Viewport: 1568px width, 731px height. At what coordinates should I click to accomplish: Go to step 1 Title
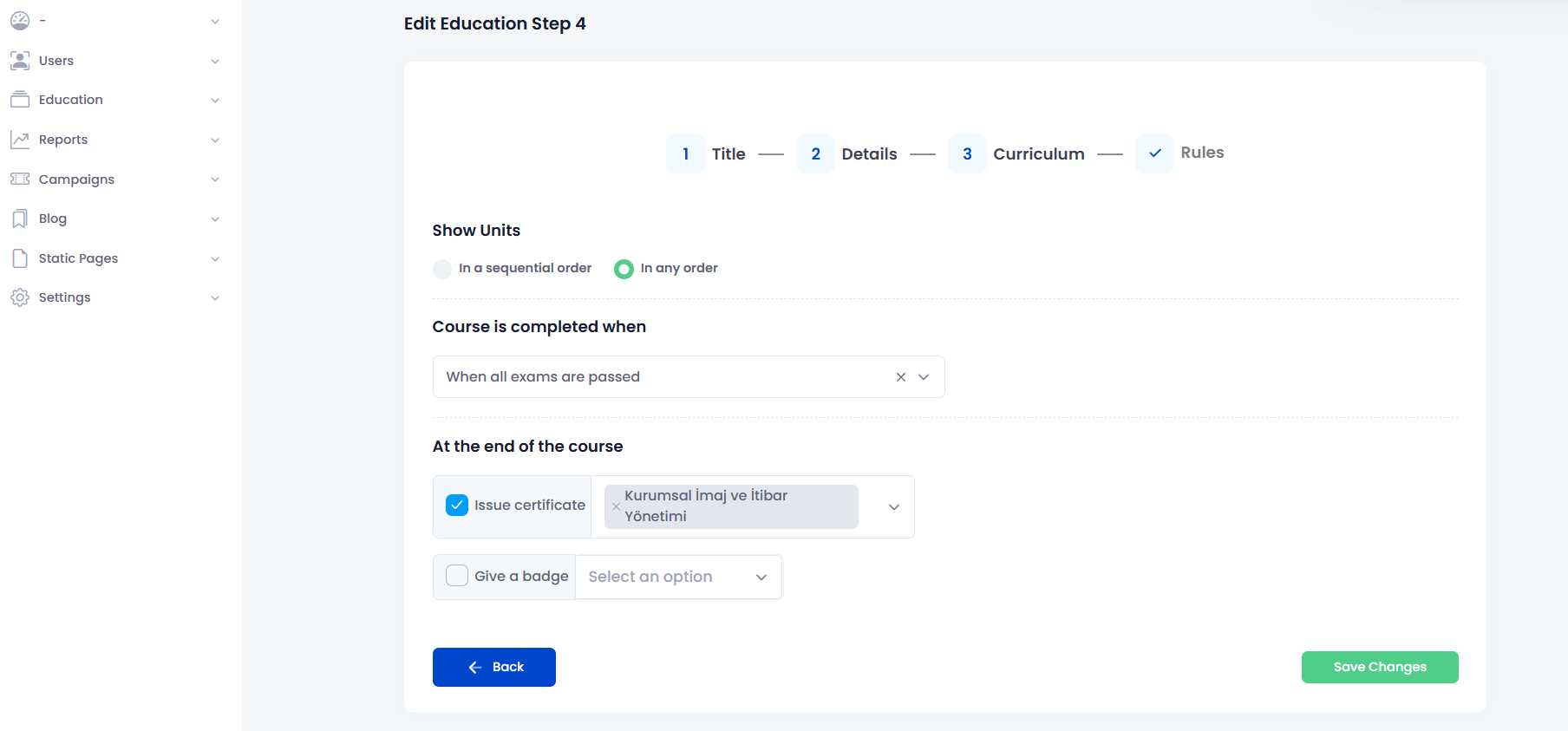click(685, 154)
